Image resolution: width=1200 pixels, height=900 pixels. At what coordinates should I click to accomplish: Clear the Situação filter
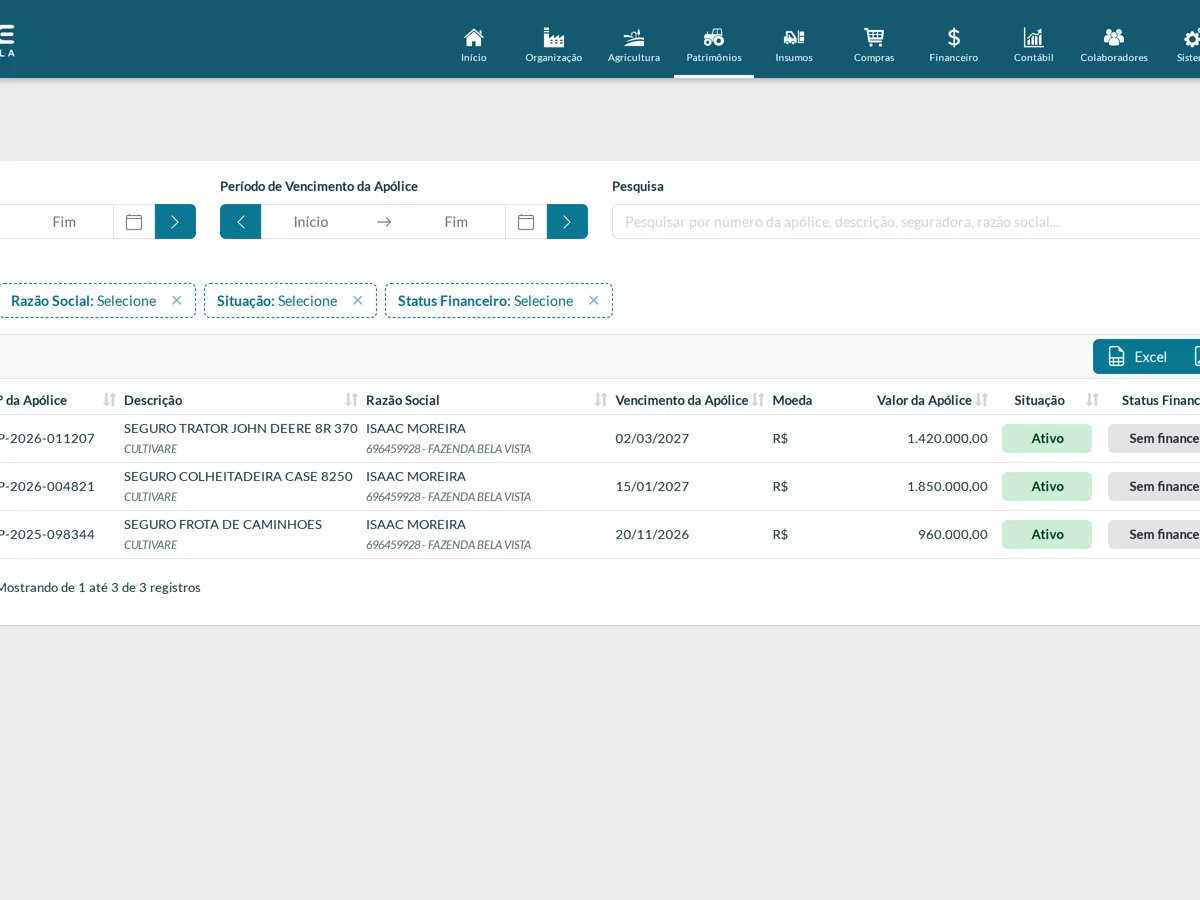coord(358,300)
